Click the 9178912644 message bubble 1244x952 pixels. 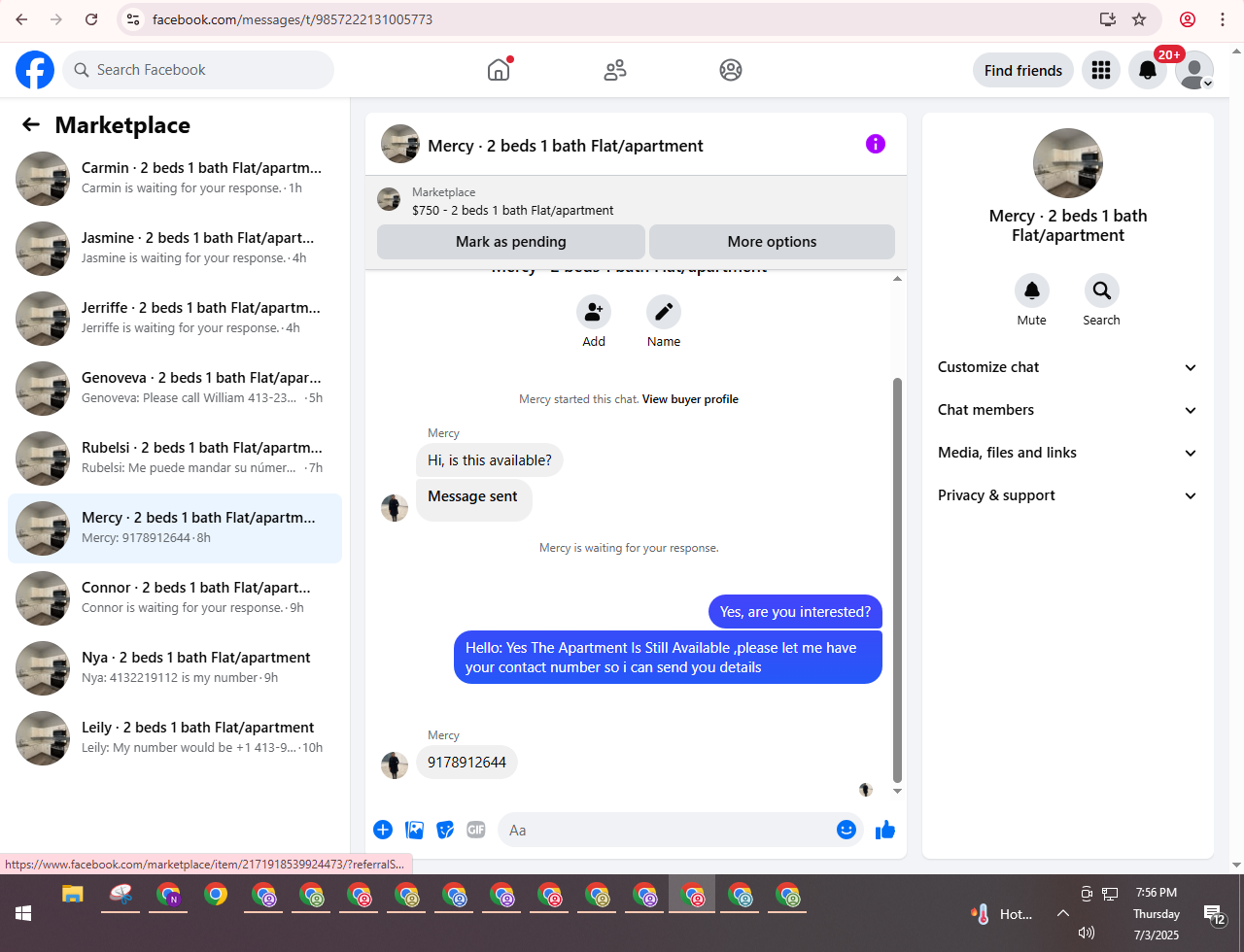tap(467, 763)
